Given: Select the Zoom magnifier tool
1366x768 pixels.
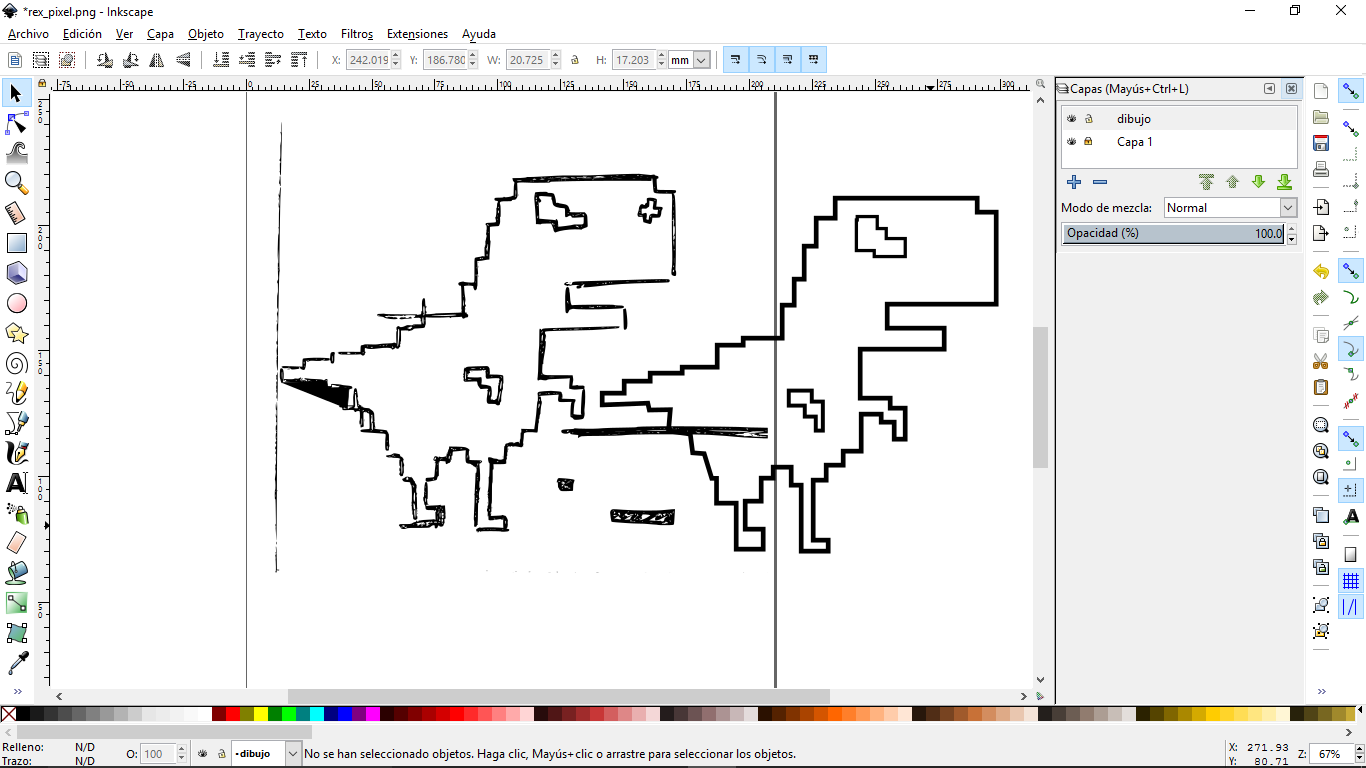Looking at the screenshot, I should click(x=17, y=183).
